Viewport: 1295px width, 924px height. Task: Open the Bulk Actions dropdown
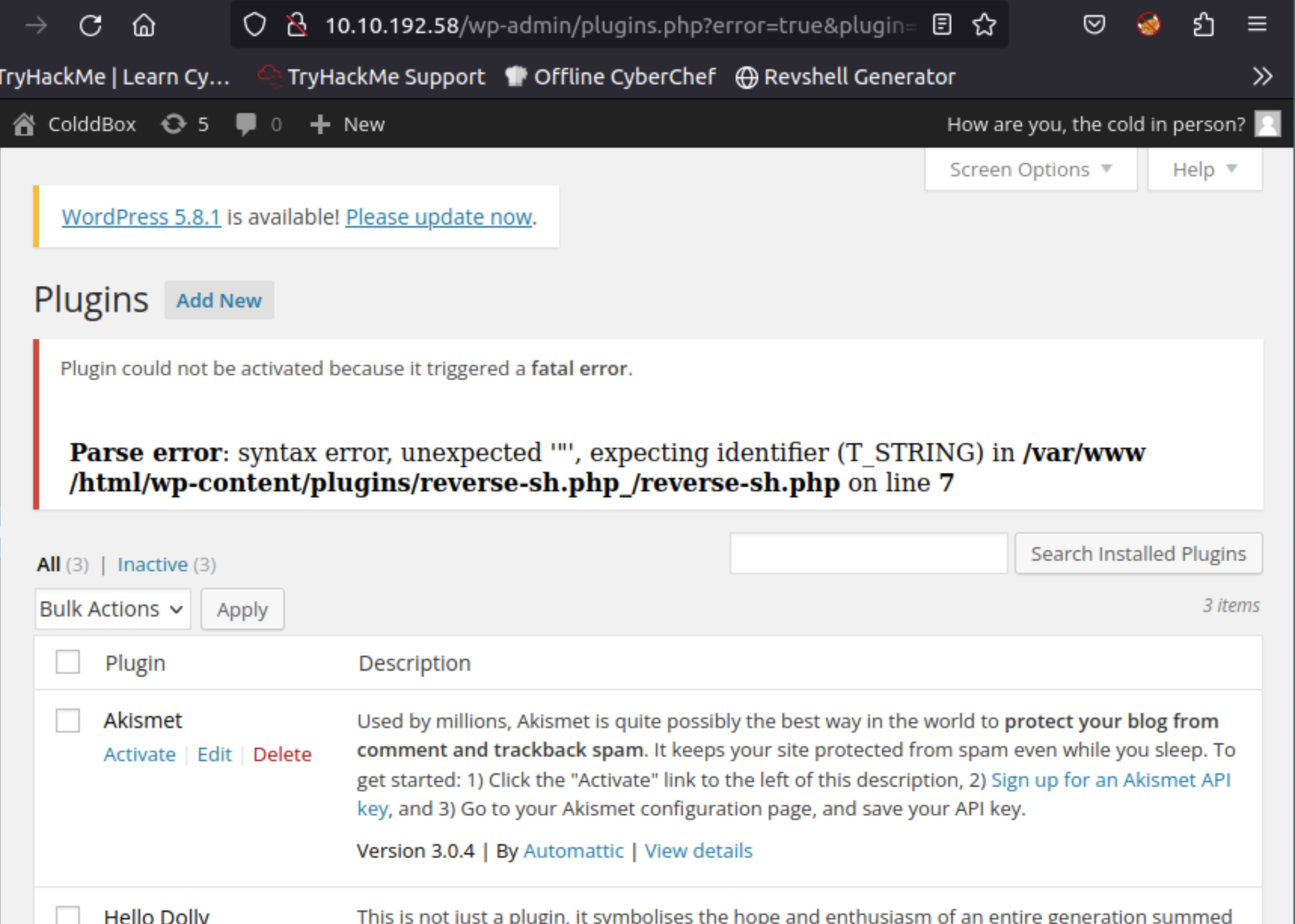[x=112, y=609]
